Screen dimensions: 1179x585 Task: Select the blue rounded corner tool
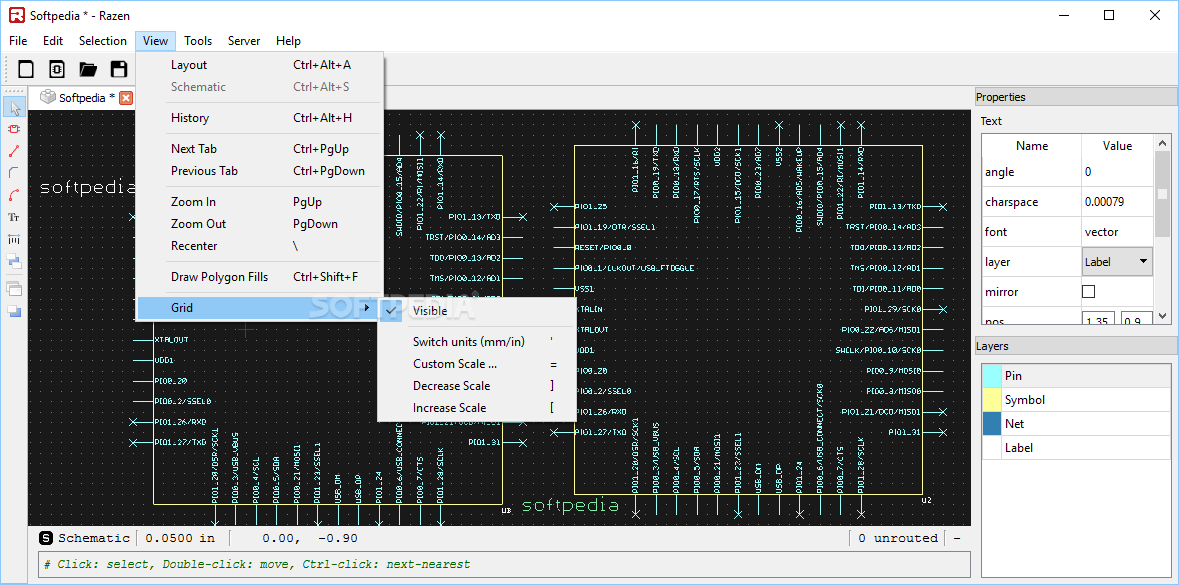pyautogui.click(x=14, y=173)
